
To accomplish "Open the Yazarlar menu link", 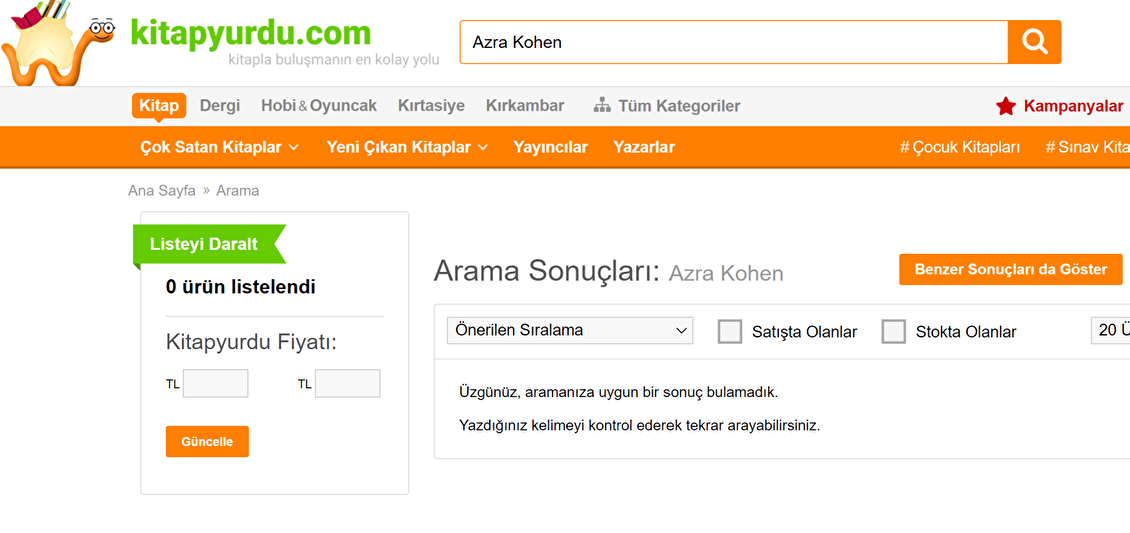I will [644, 147].
